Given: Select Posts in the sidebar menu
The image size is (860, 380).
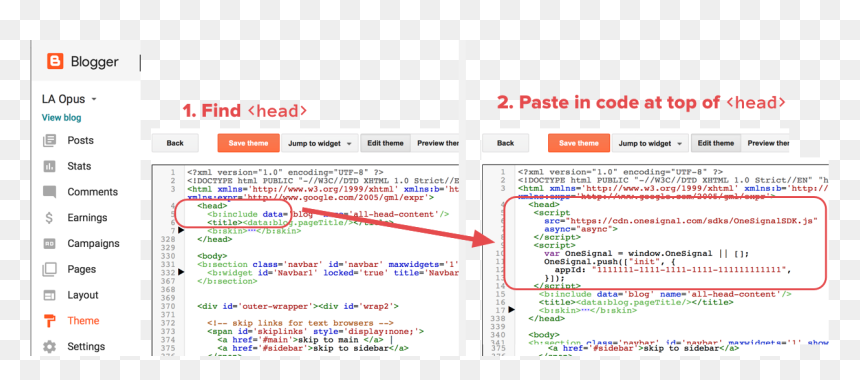Looking at the screenshot, I should pos(81,140).
